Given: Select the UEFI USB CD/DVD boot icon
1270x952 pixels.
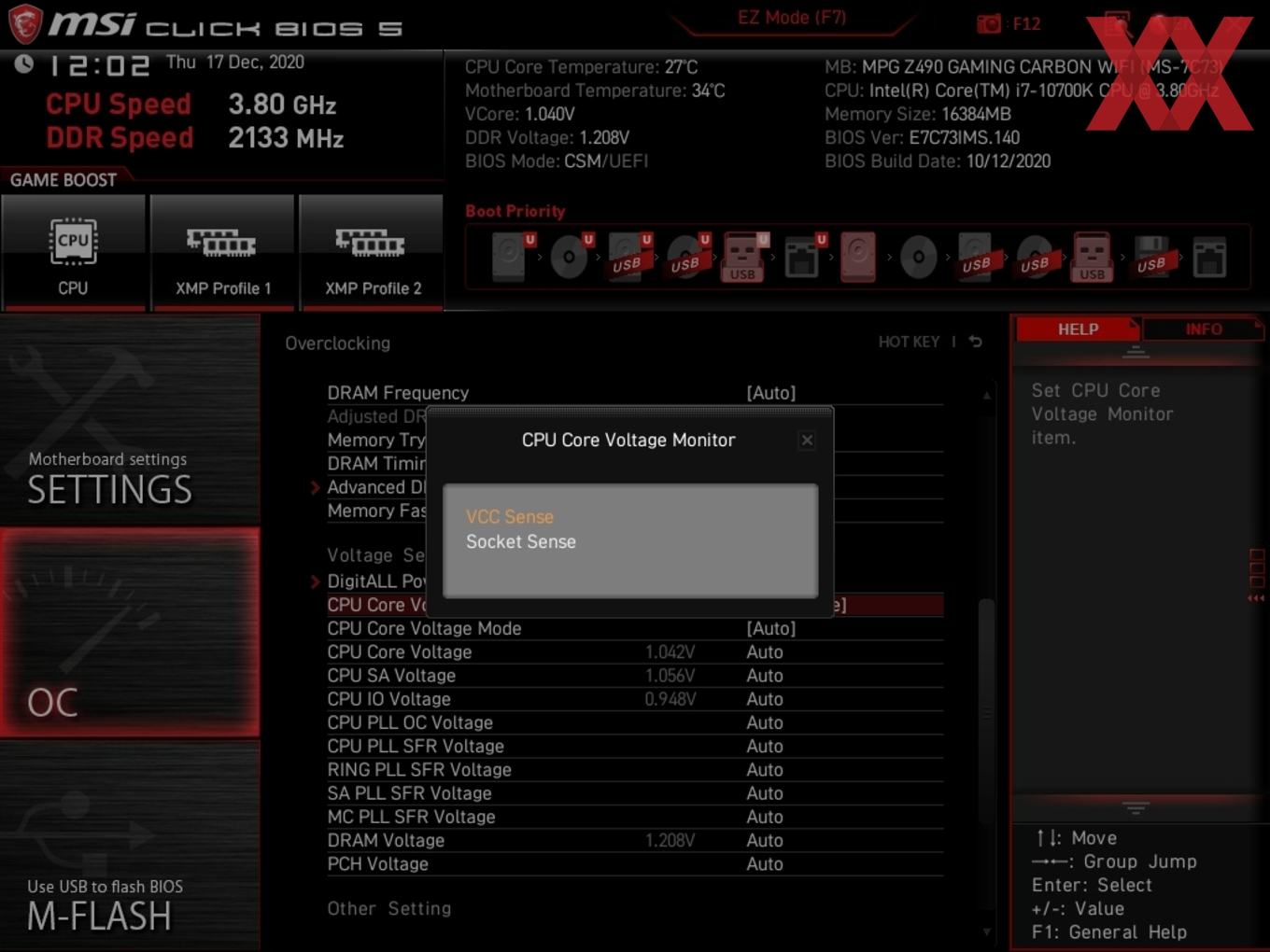Looking at the screenshot, I should coord(686,257).
